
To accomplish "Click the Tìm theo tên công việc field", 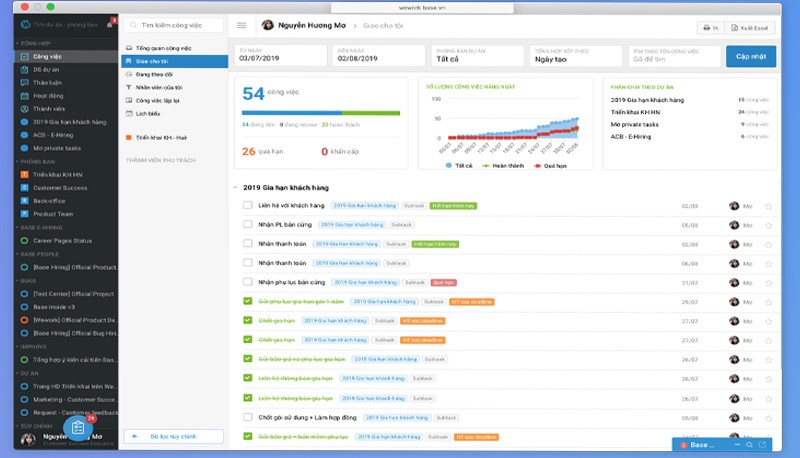I will (674, 56).
